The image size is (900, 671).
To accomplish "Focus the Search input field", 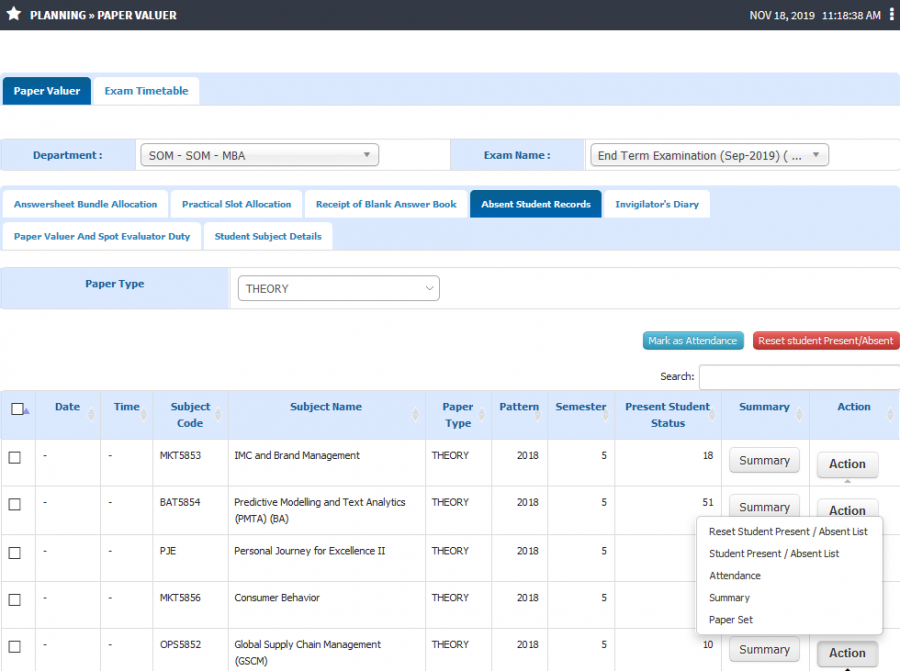I will point(799,377).
